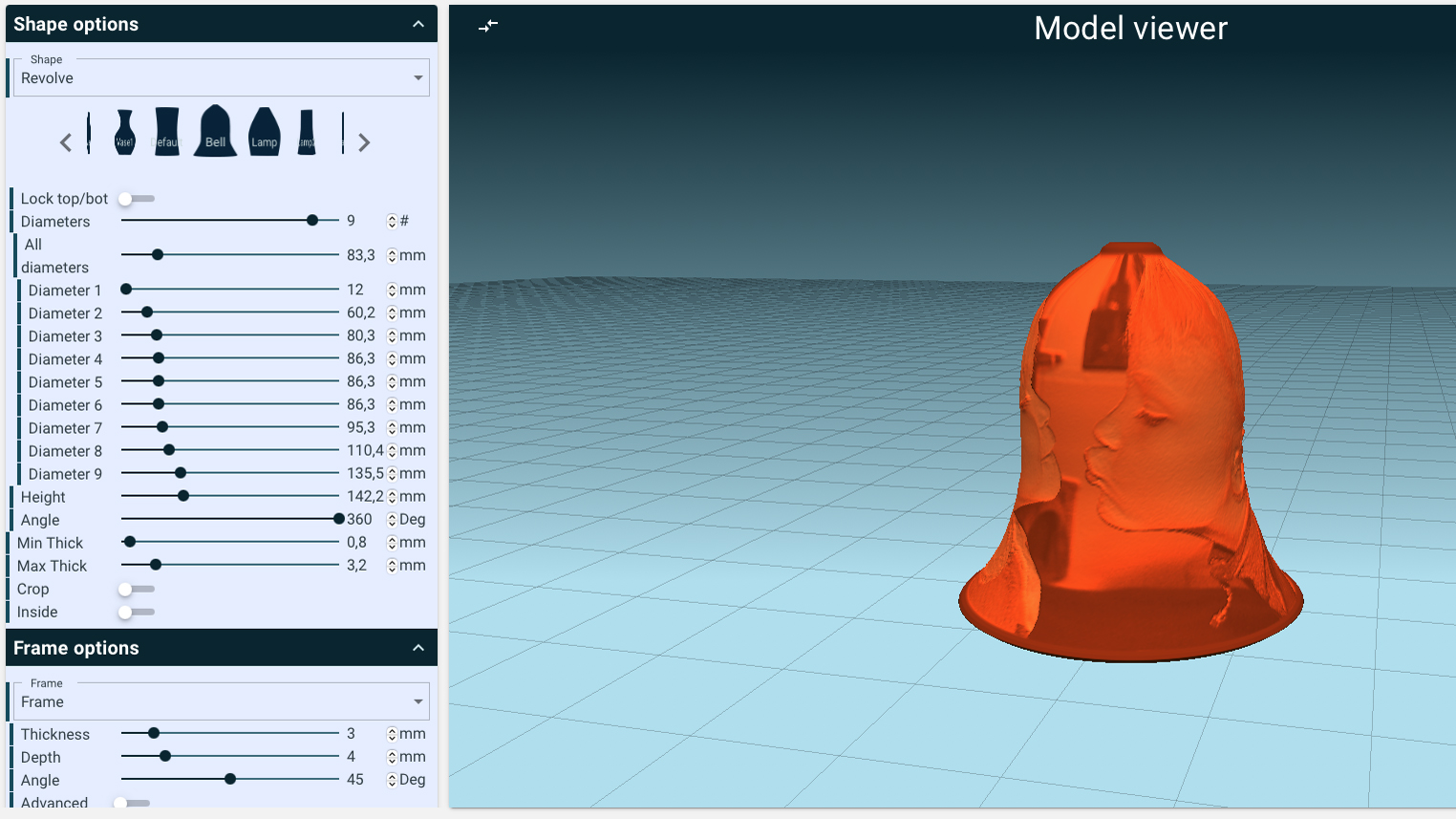
Task: Click the collapse viewer icon near Model viewer
Action: 488,26
